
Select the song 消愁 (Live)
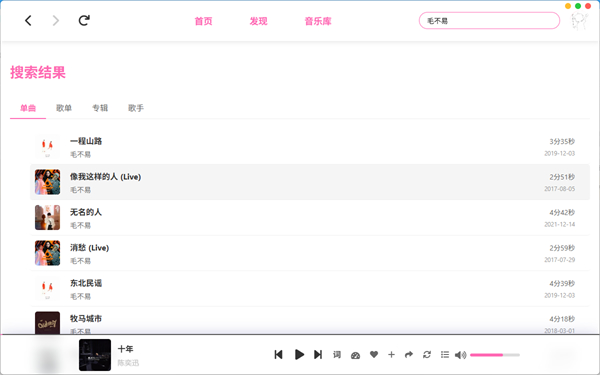tap(310, 253)
